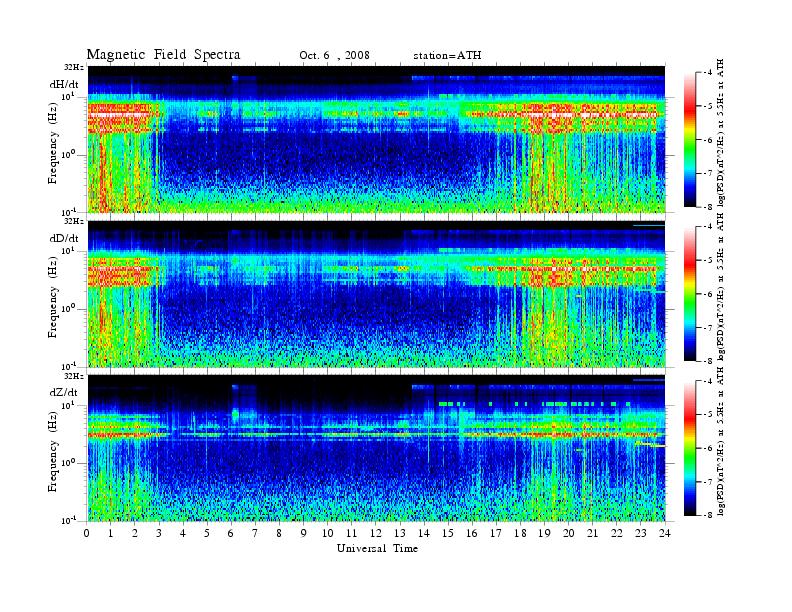This screenshot has height=612, width=792.
Task: Click the dD/dt panel color scale bar
Action: [x=690, y=294]
